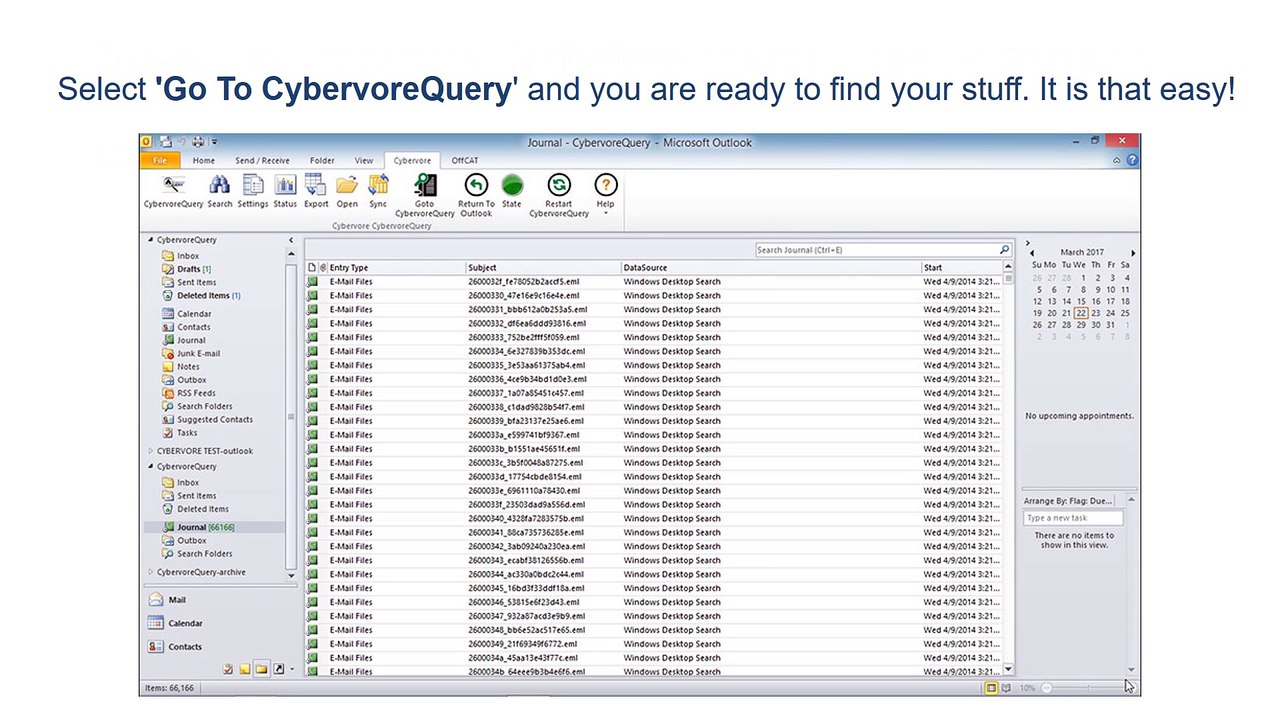Click the Outlook help question icon near window controls
Screen dimensions: 1280x720
point(1132,160)
